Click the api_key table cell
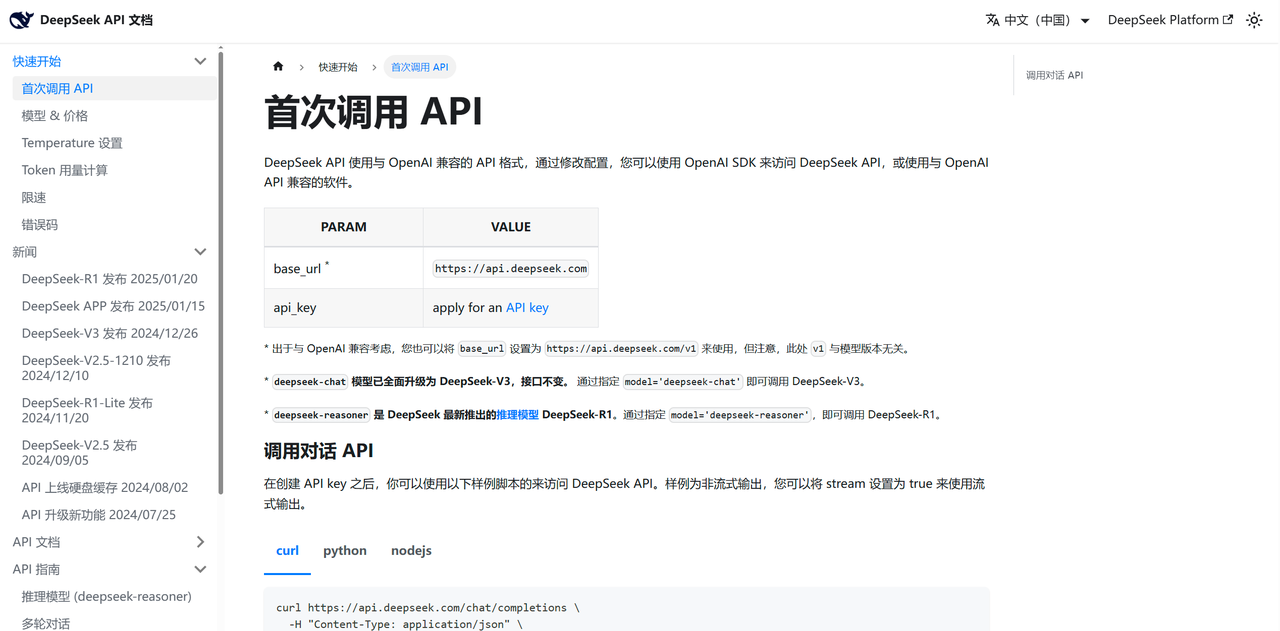Screen dimensions: 1280x631 (x=344, y=308)
